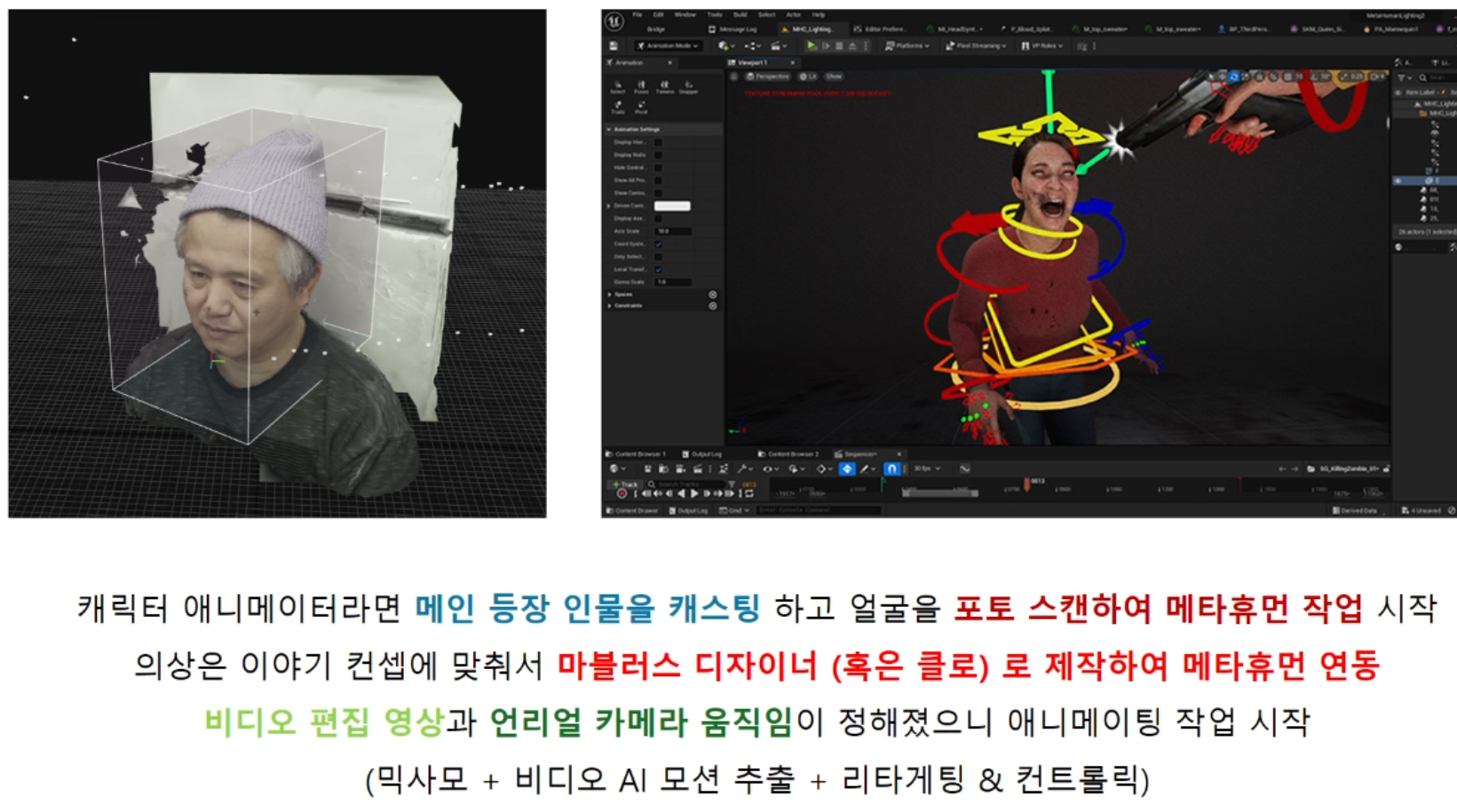1457x812 pixels.
Task: Open the VP Roles dropdown
Action: [1041, 45]
